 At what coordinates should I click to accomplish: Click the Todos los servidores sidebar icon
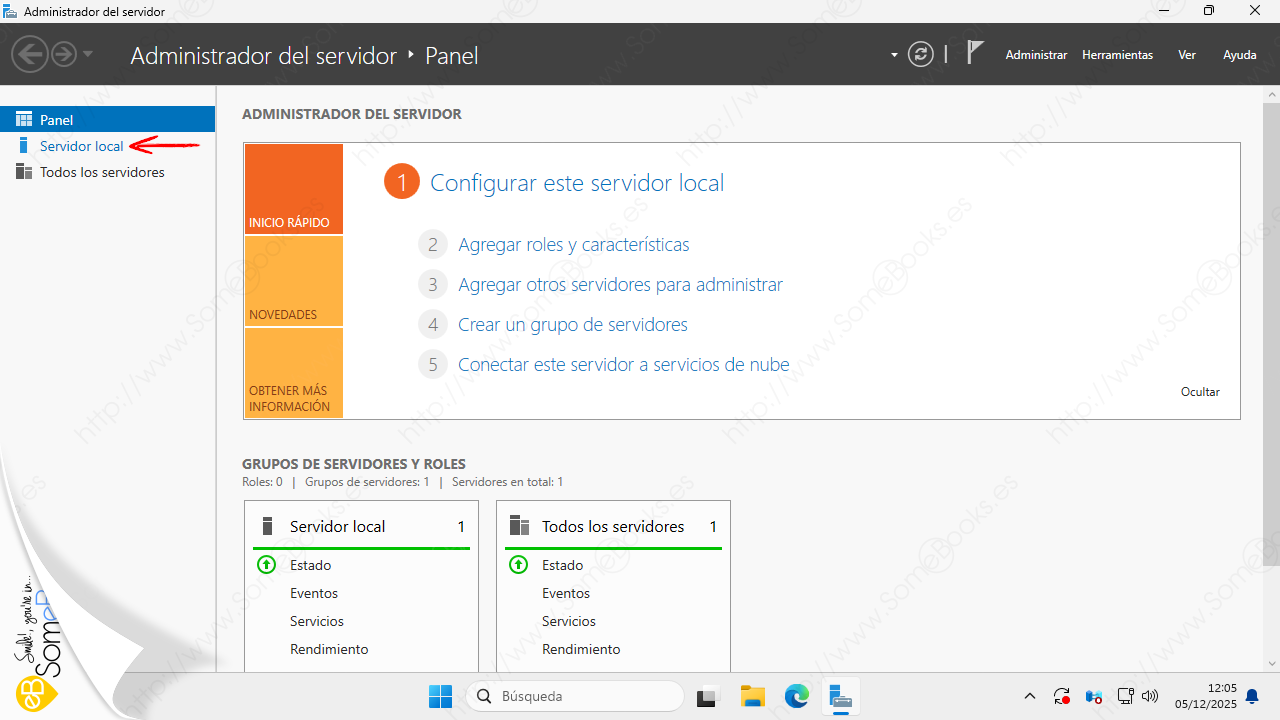click(x=24, y=172)
